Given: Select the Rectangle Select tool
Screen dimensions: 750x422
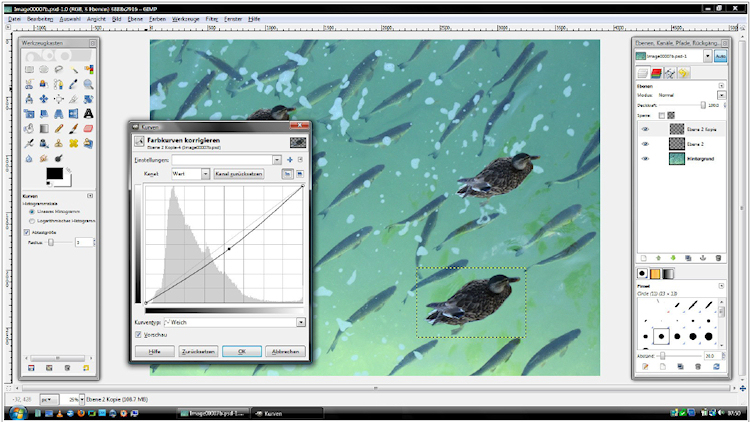Looking at the screenshot, I should coord(29,69).
